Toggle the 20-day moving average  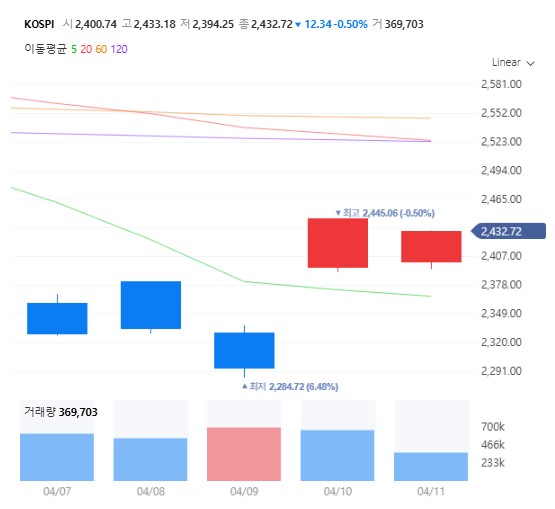coord(86,49)
